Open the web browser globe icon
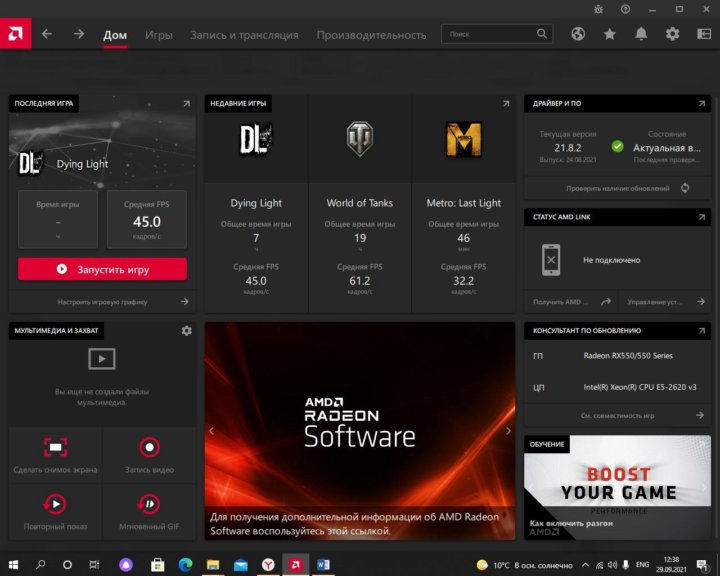720x576 pixels. click(578, 34)
